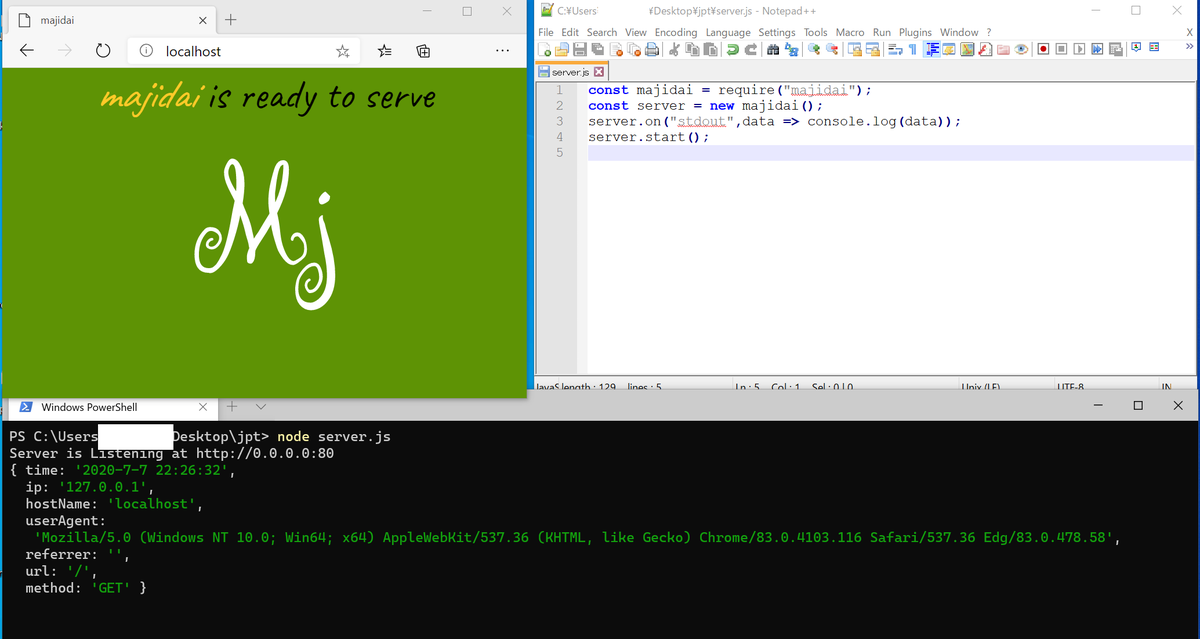The height and width of the screenshot is (639, 1200).
Task: Click the Open file icon in Notepad++
Action: coord(562,48)
